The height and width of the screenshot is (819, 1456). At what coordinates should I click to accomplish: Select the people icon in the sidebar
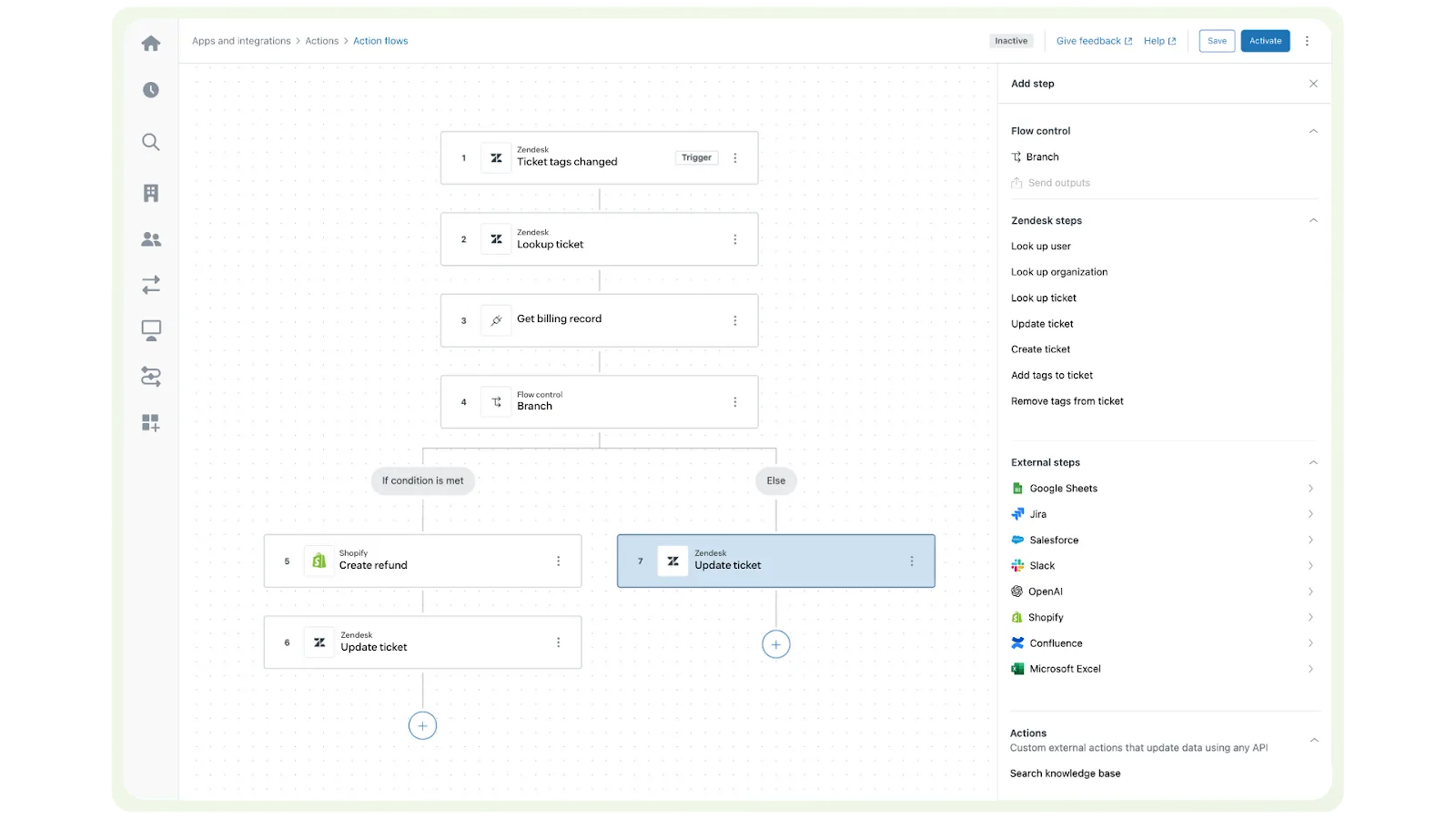click(x=150, y=238)
